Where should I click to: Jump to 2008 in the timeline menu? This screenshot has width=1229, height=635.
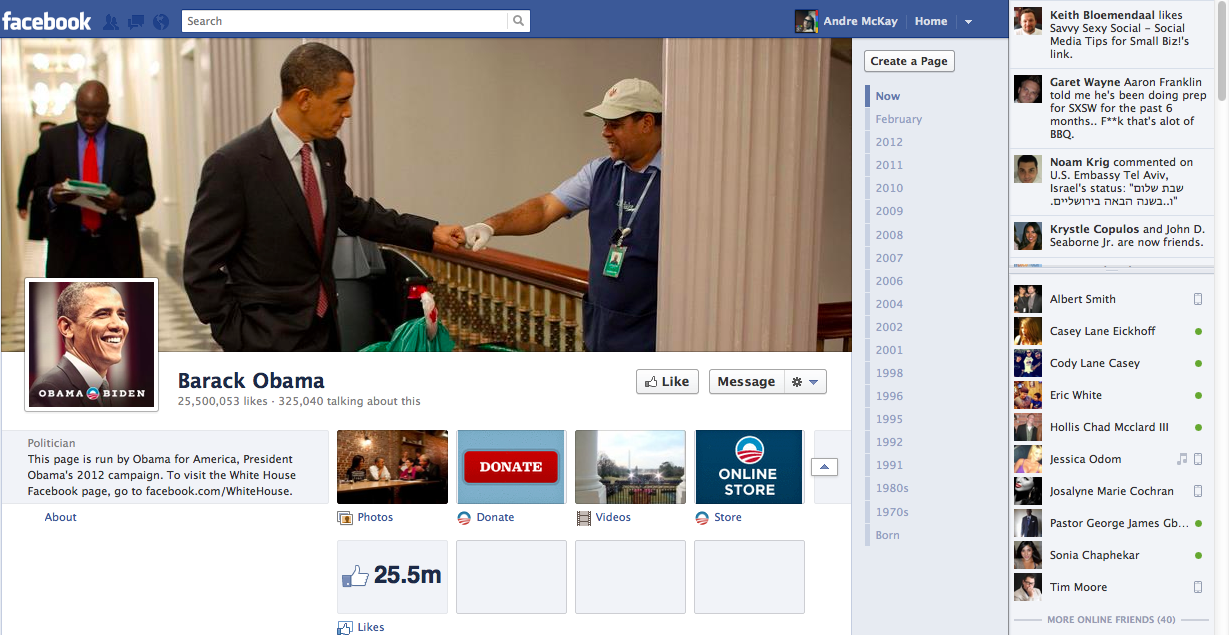888,234
